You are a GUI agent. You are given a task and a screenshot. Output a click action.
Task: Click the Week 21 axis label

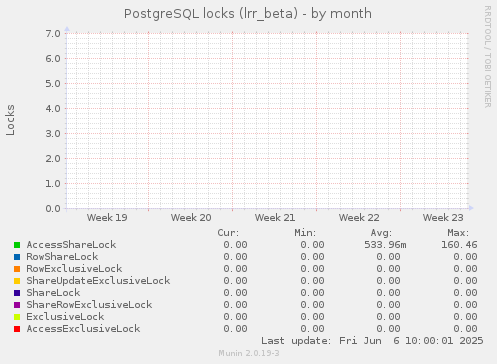click(275, 218)
